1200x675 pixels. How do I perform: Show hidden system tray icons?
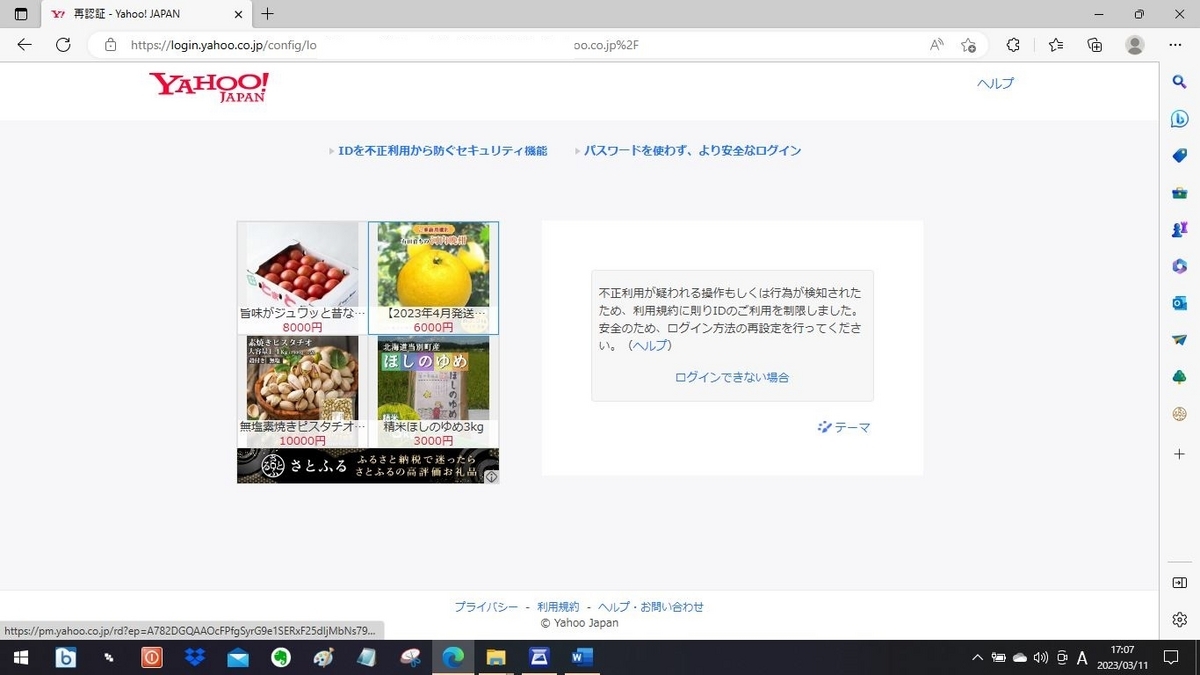click(977, 657)
